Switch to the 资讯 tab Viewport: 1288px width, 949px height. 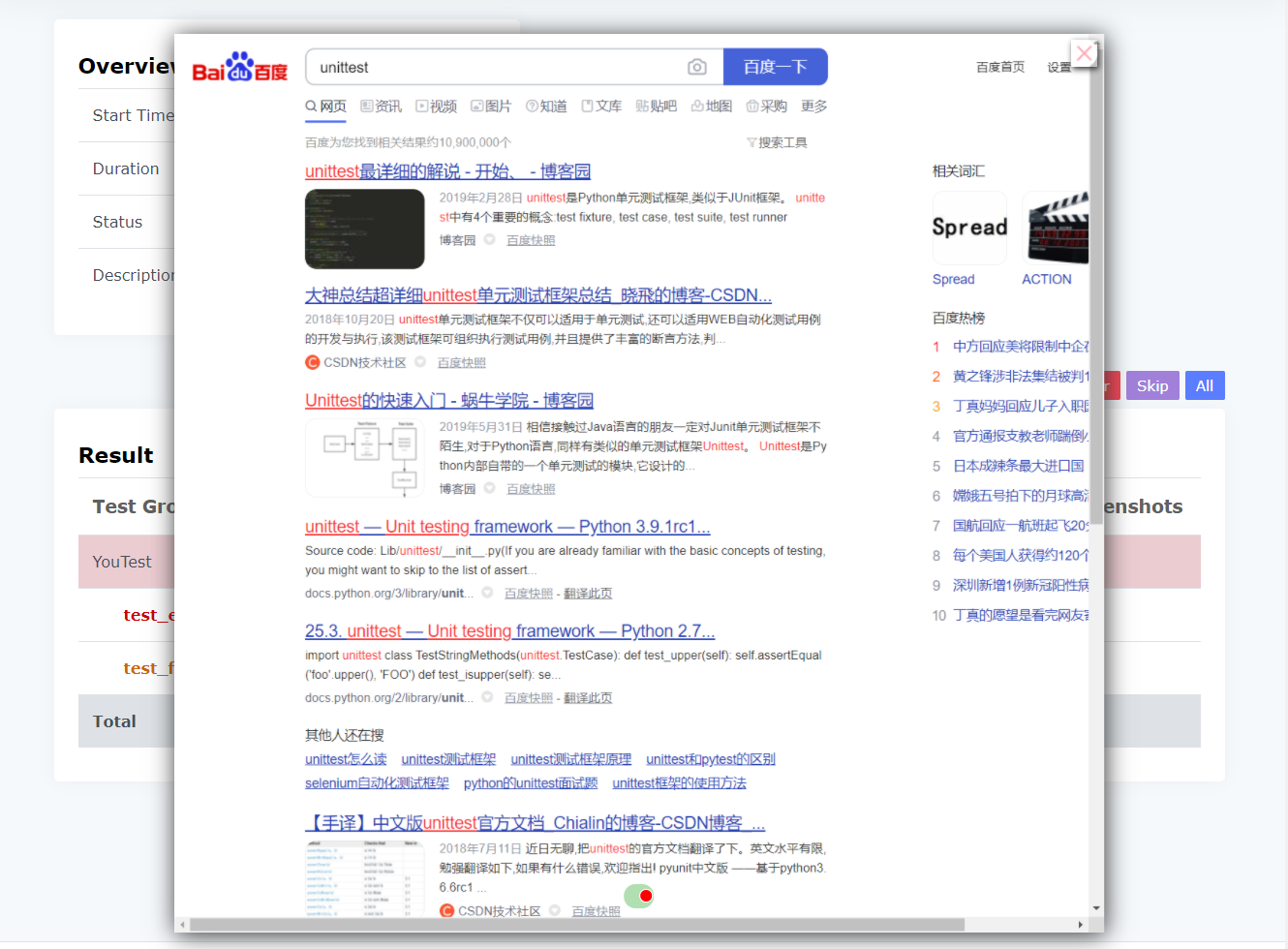pos(381,107)
